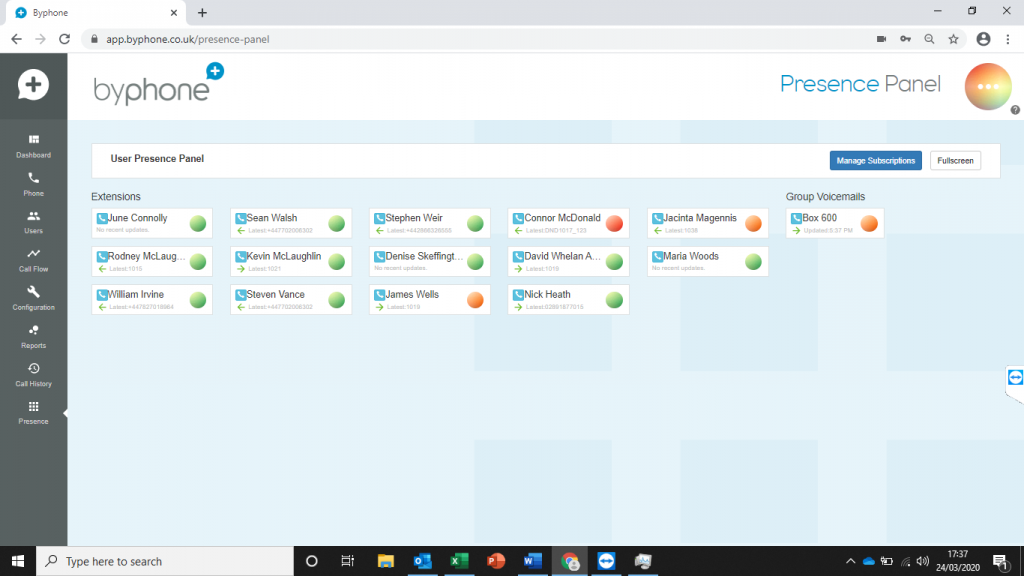The height and width of the screenshot is (576, 1024).
Task: Open Rodney McLaughlin extension card
Action: 152,262
